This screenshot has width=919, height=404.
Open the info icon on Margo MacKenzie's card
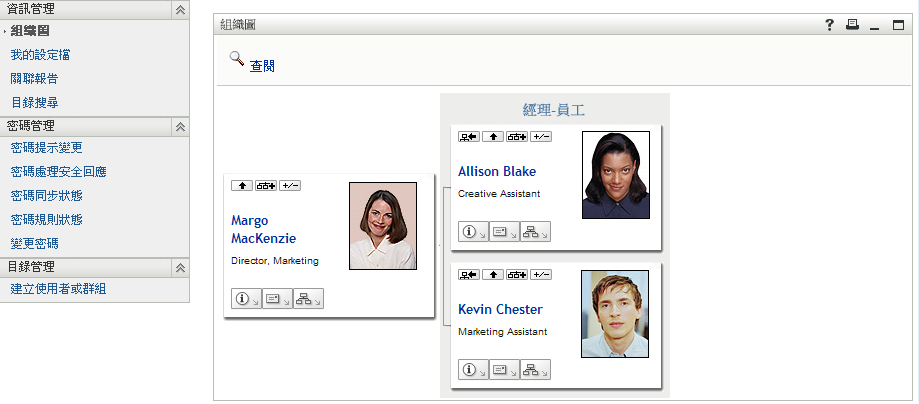click(x=245, y=298)
